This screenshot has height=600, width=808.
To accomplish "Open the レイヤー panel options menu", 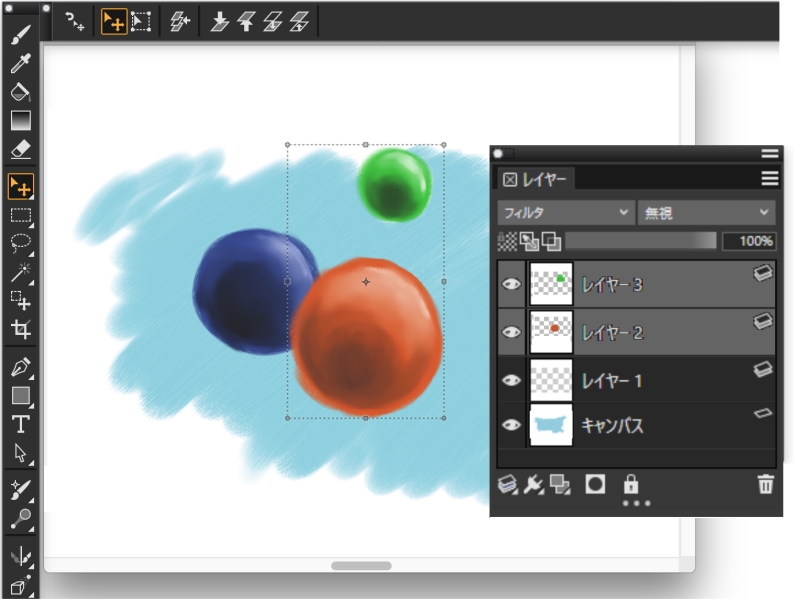I will [x=769, y=179].
